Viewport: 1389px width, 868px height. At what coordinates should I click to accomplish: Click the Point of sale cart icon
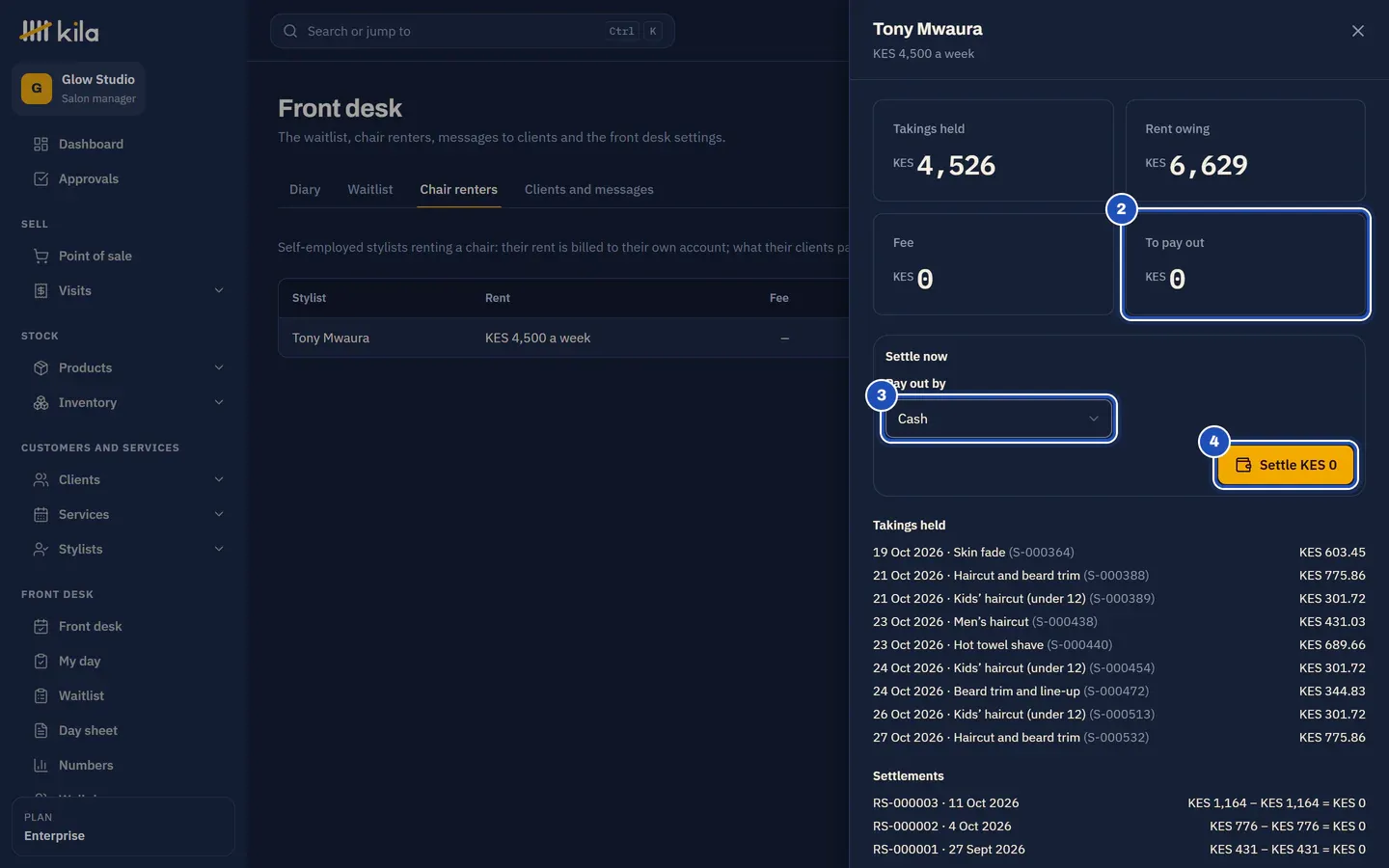tap(41, 257)
